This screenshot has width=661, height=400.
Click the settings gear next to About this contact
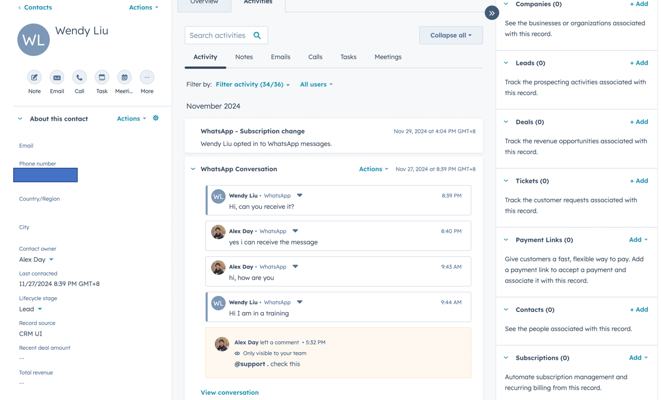(156, 118)
